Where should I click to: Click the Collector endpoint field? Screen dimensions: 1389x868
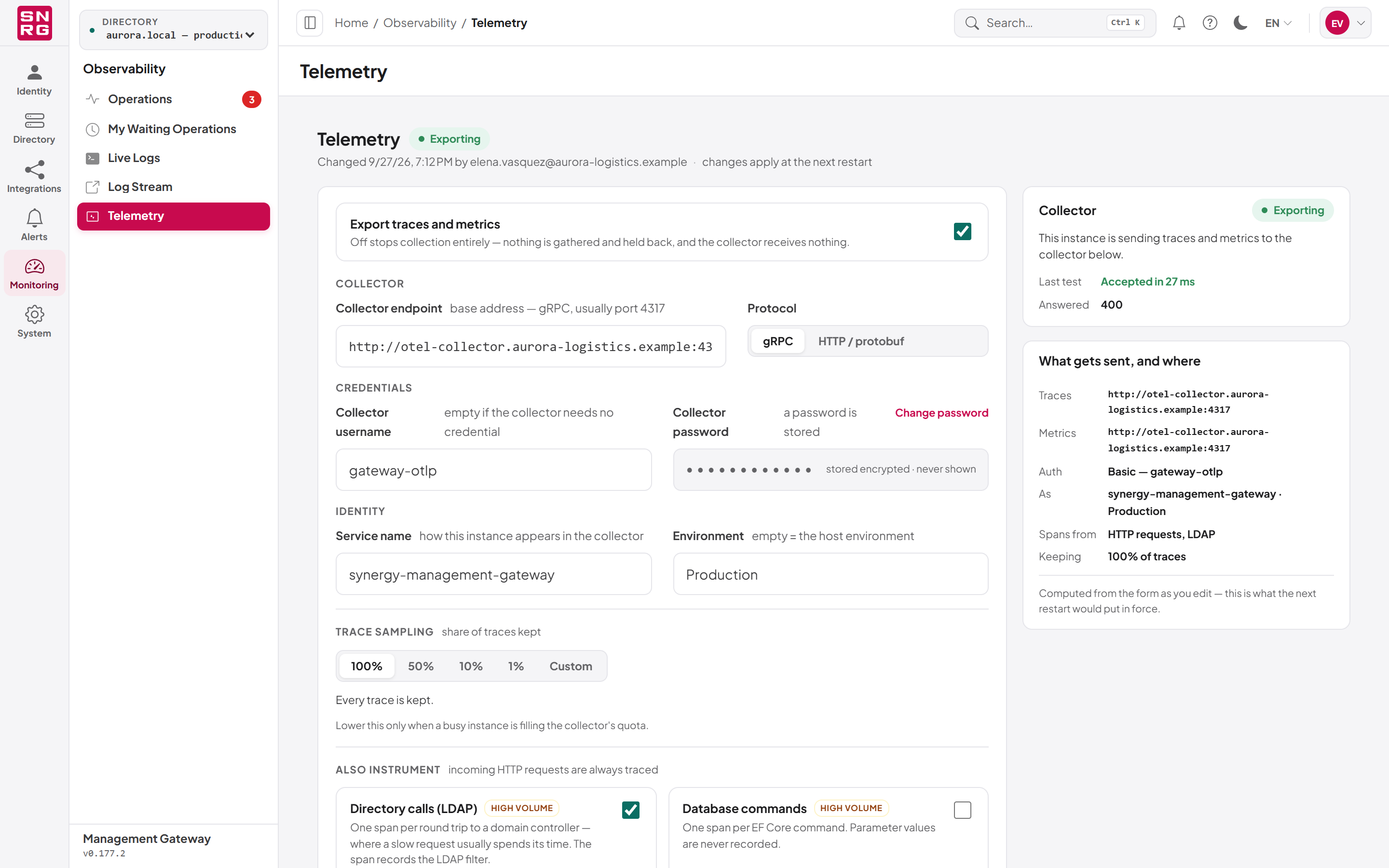(531, 347)
